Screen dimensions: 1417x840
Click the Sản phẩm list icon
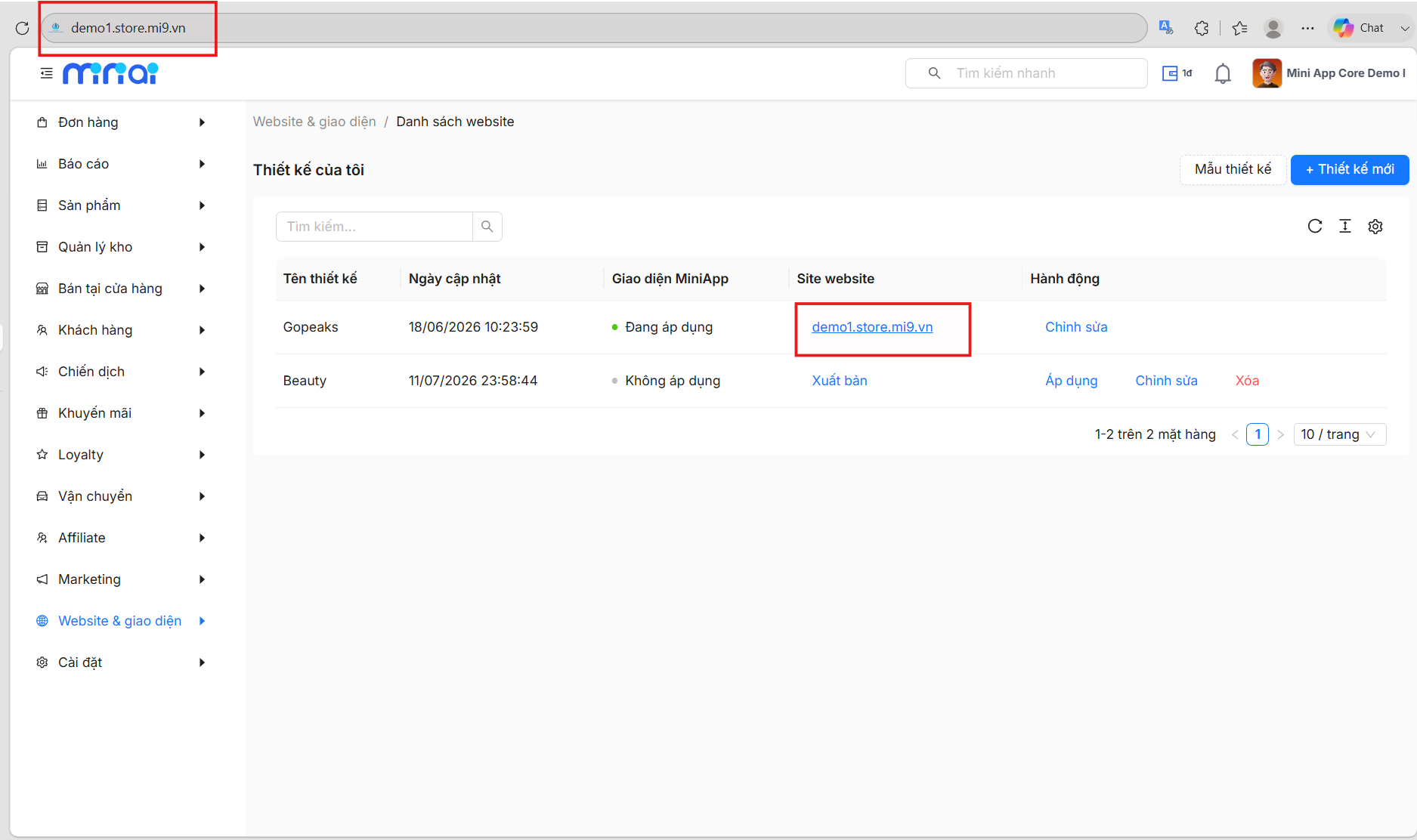pos(42,205)
